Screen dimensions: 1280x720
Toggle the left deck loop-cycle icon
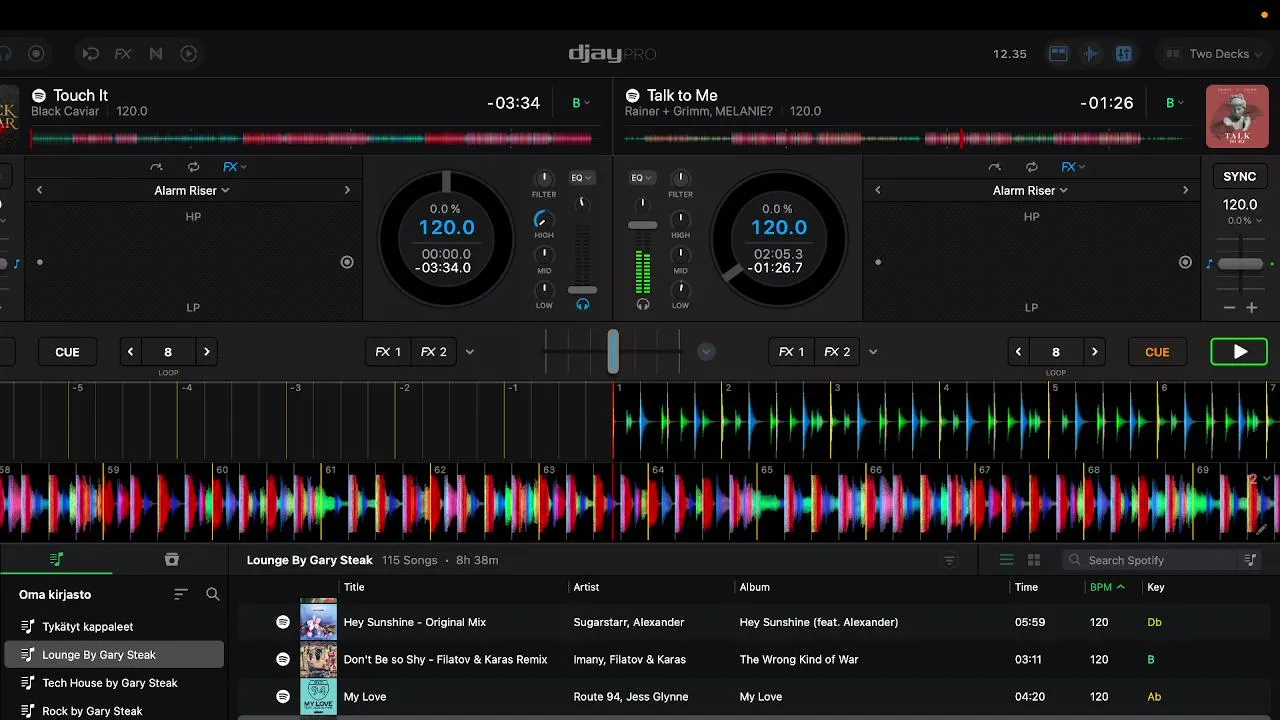click(x=193, y=167)
